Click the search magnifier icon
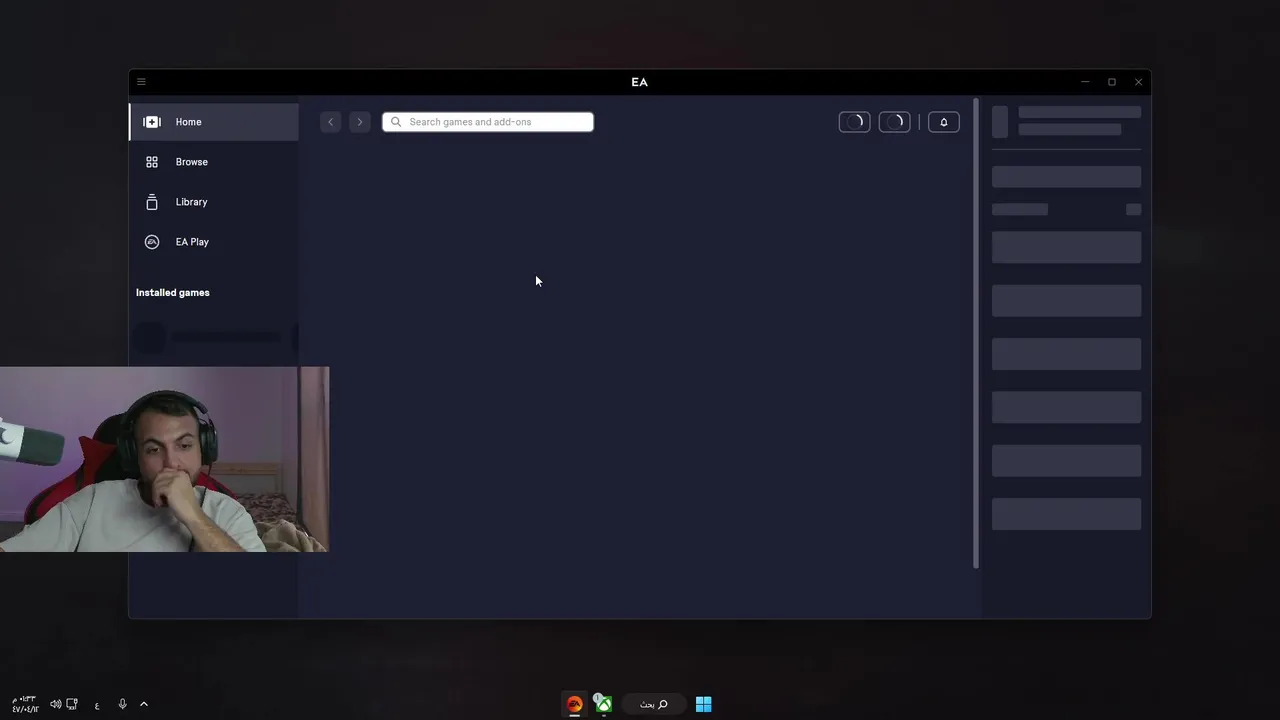Viewport: 1280px width, 720px height. [396, 122]
